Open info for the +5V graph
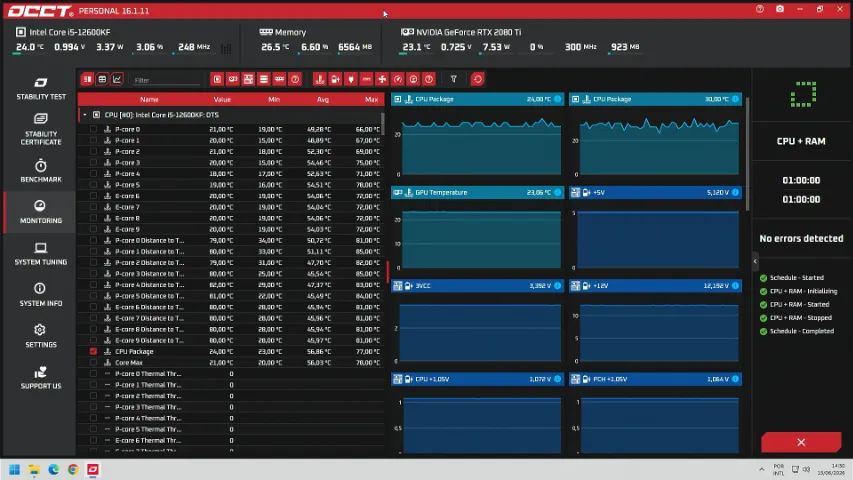 point(735,192)
